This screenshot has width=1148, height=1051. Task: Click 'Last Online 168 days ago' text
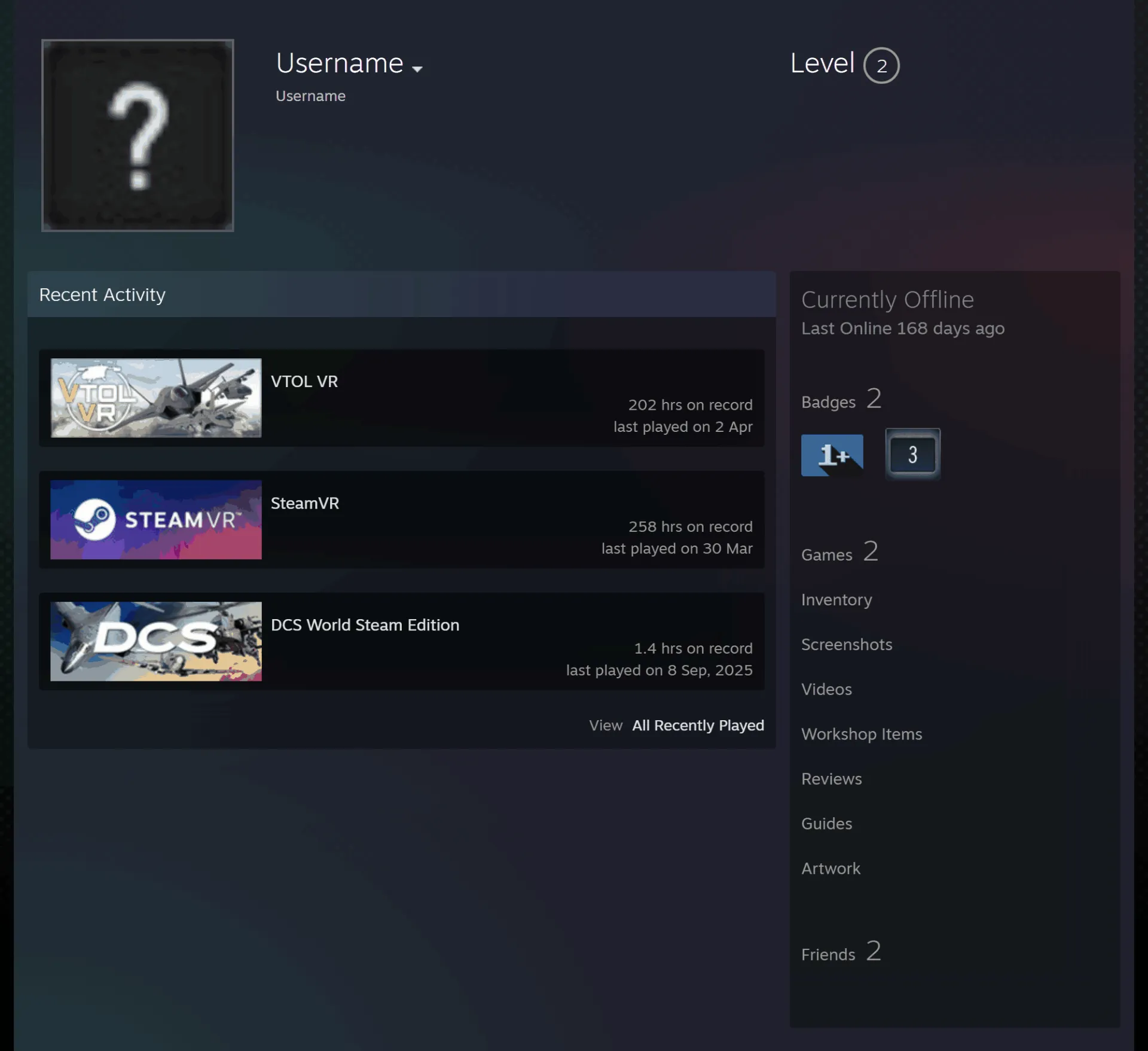click(903, 329)
